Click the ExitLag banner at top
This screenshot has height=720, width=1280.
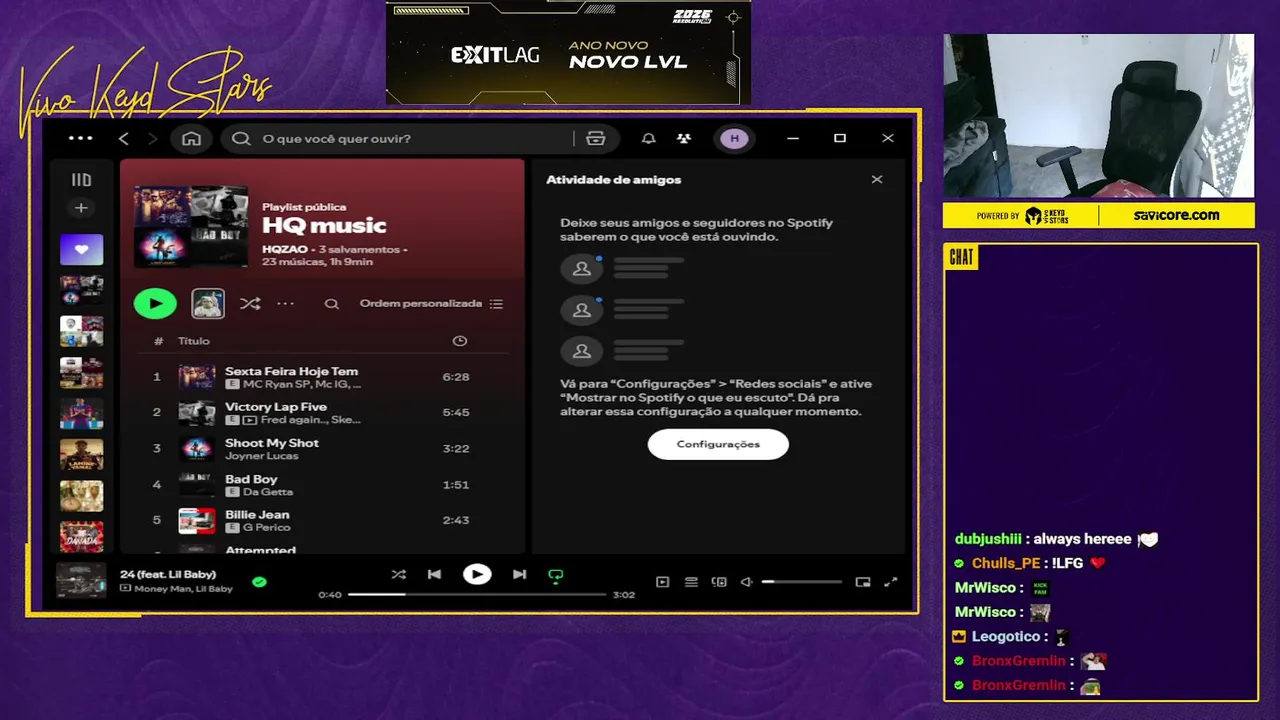point(568,52)
